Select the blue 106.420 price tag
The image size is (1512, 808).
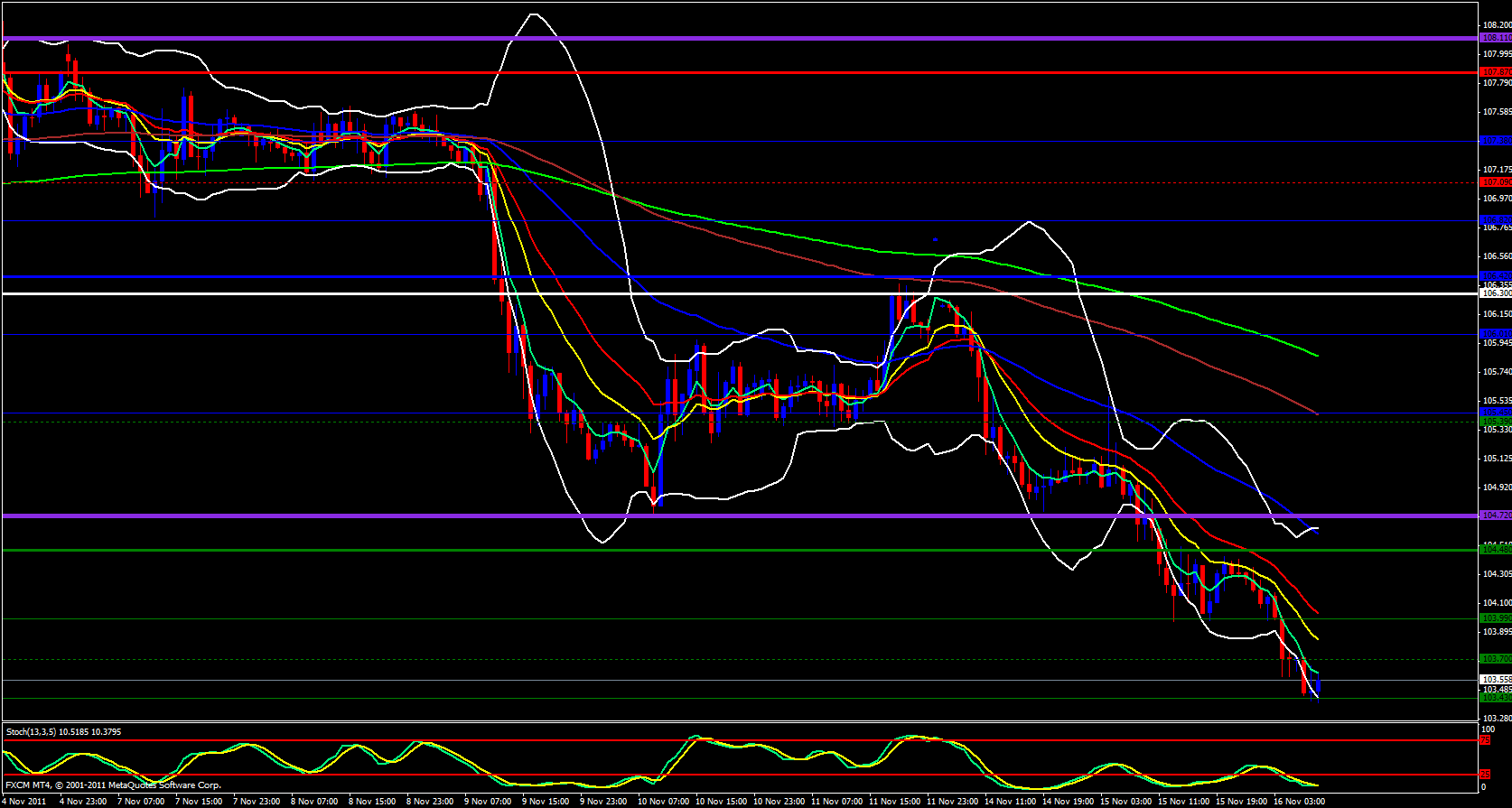[1496, 276]
